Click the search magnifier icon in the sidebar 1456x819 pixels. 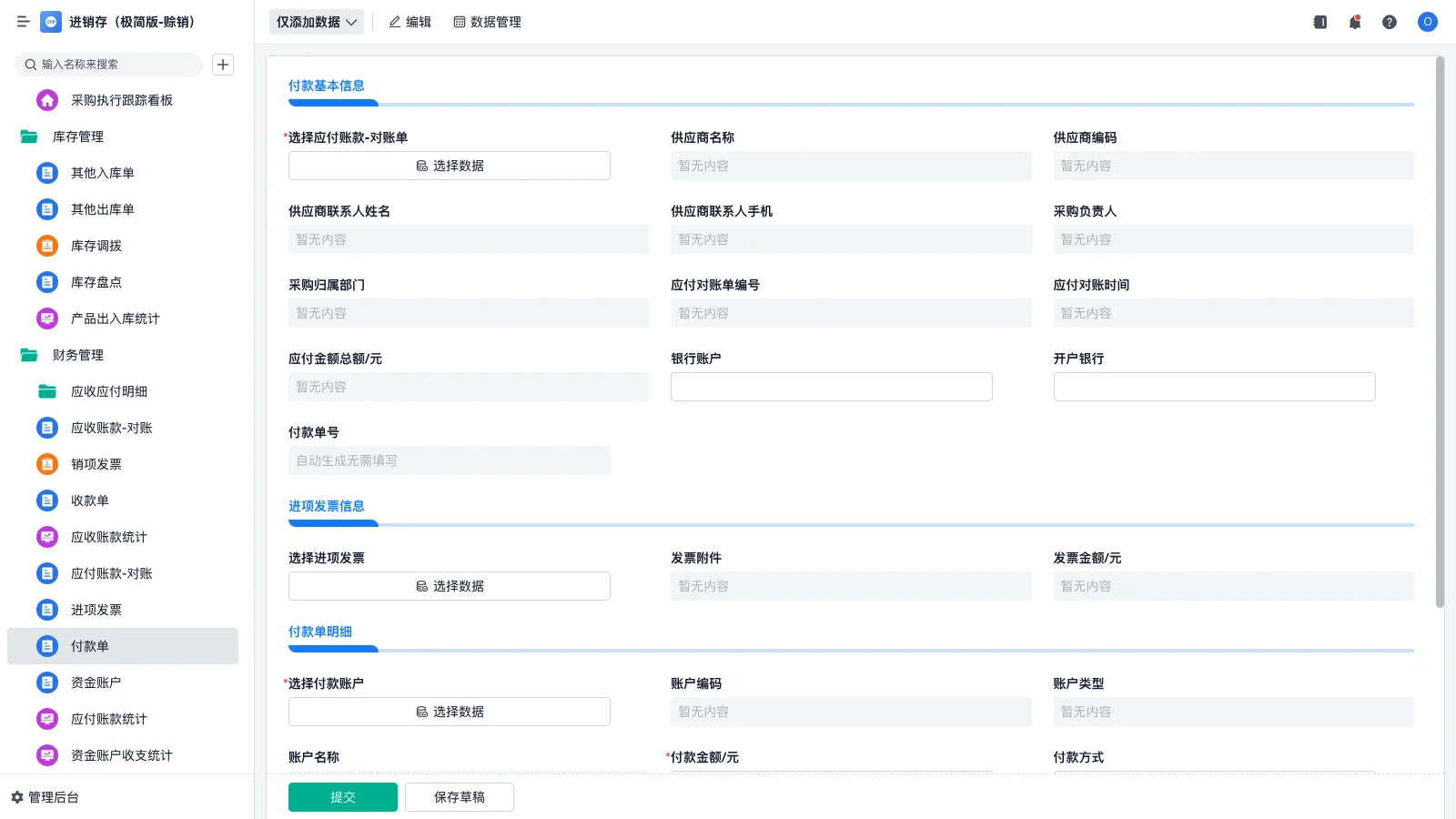[x=31, y=65]
